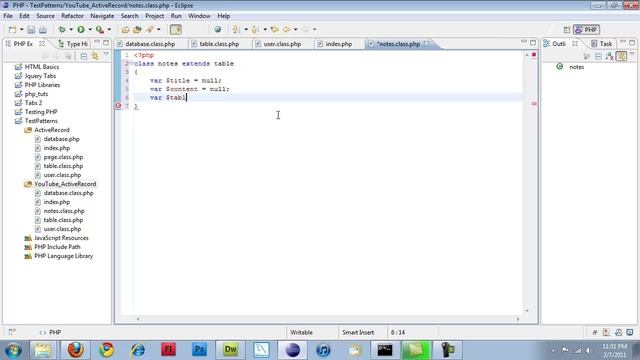Open the PHP Explorer view menu triangle
This screenshot has width=640, height=360.
[x=106, y=54]
